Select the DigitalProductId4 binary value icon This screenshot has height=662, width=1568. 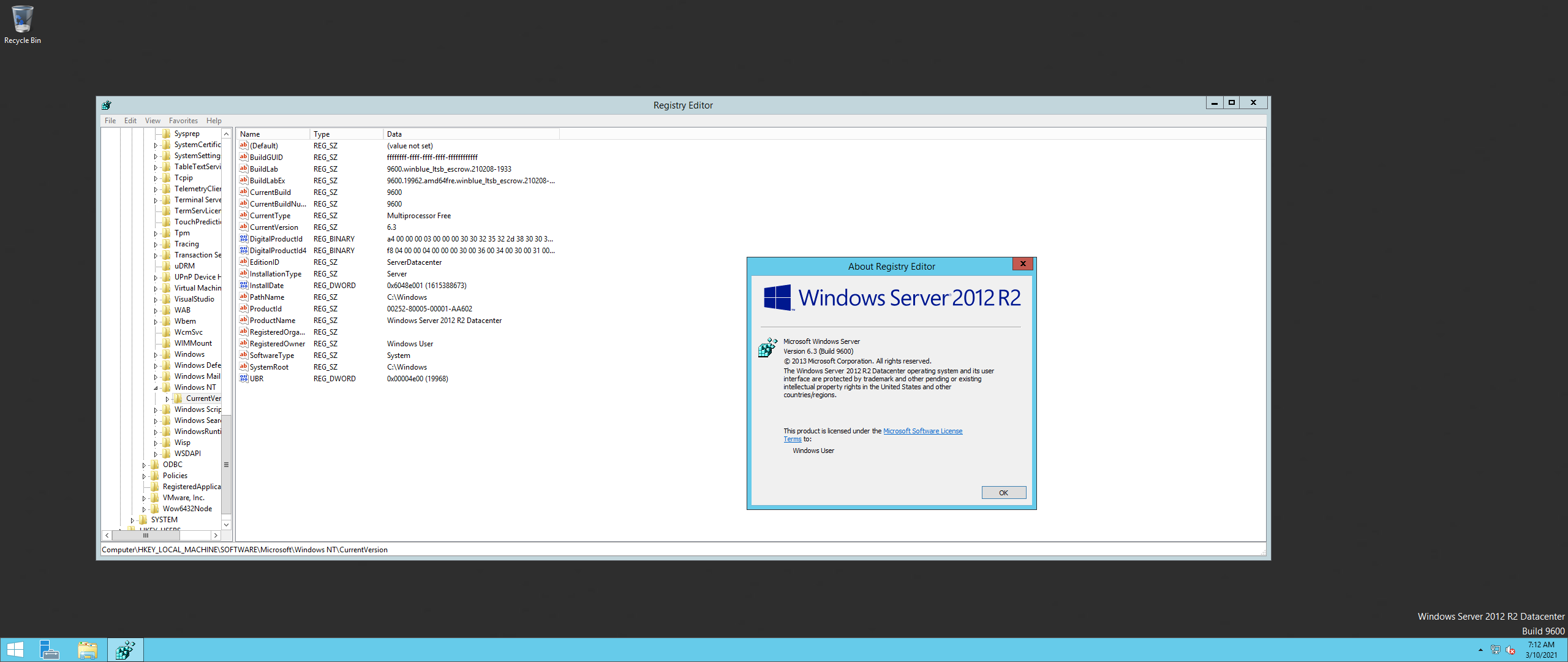[243, 250]
